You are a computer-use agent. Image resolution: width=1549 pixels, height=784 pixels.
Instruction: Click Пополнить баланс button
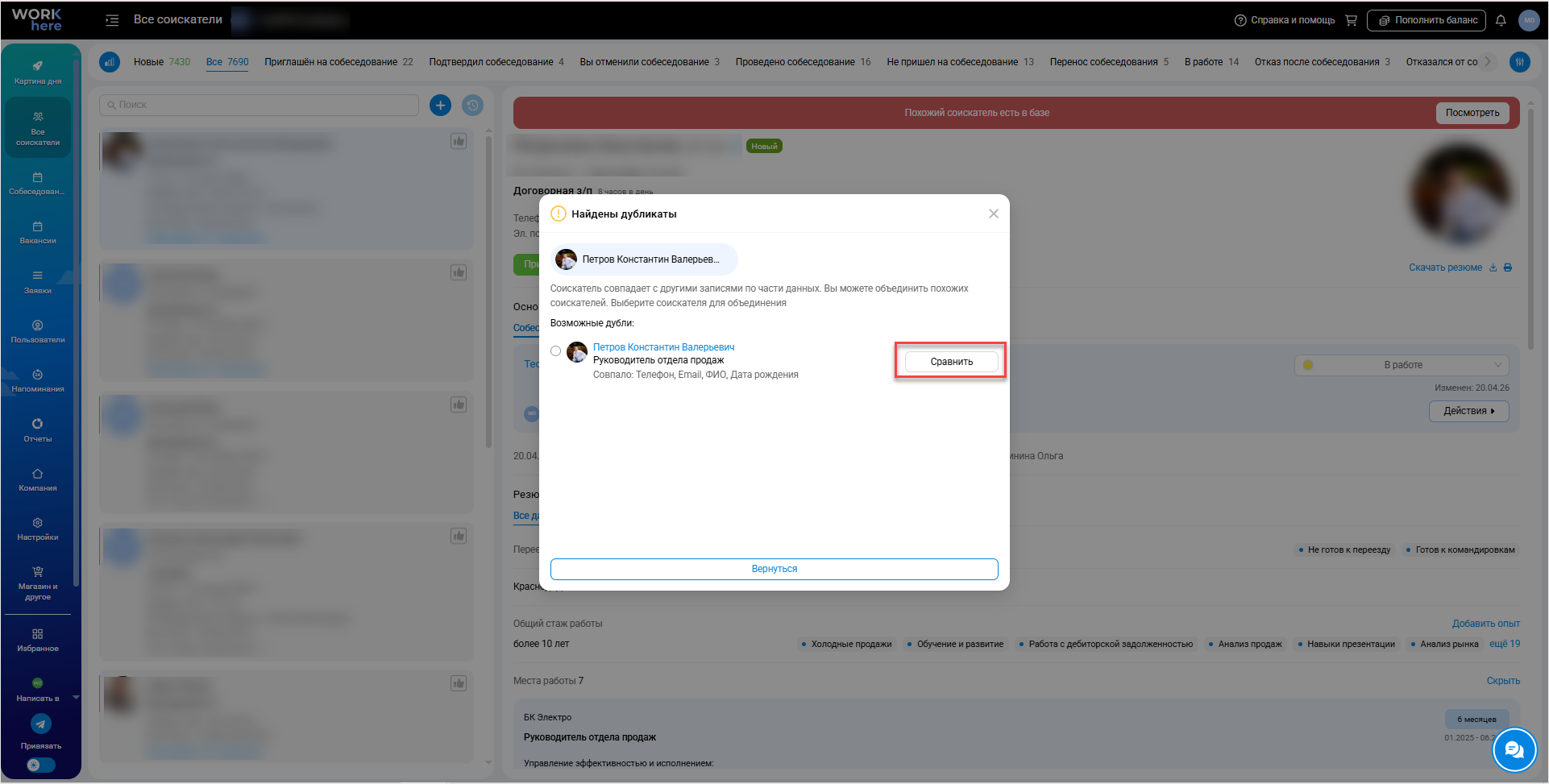(1427, 20)
